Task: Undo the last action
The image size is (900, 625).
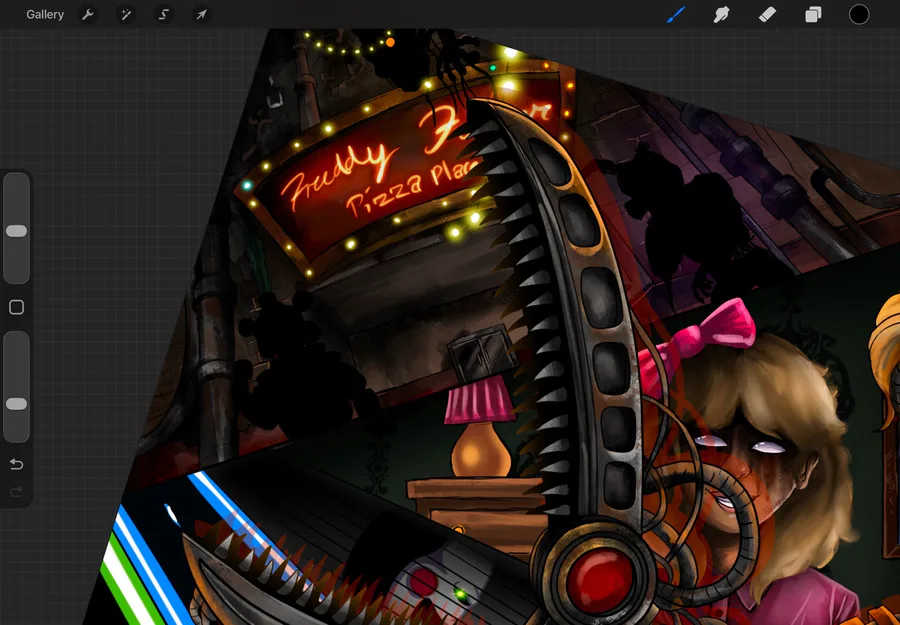Action: click(17, 464)
